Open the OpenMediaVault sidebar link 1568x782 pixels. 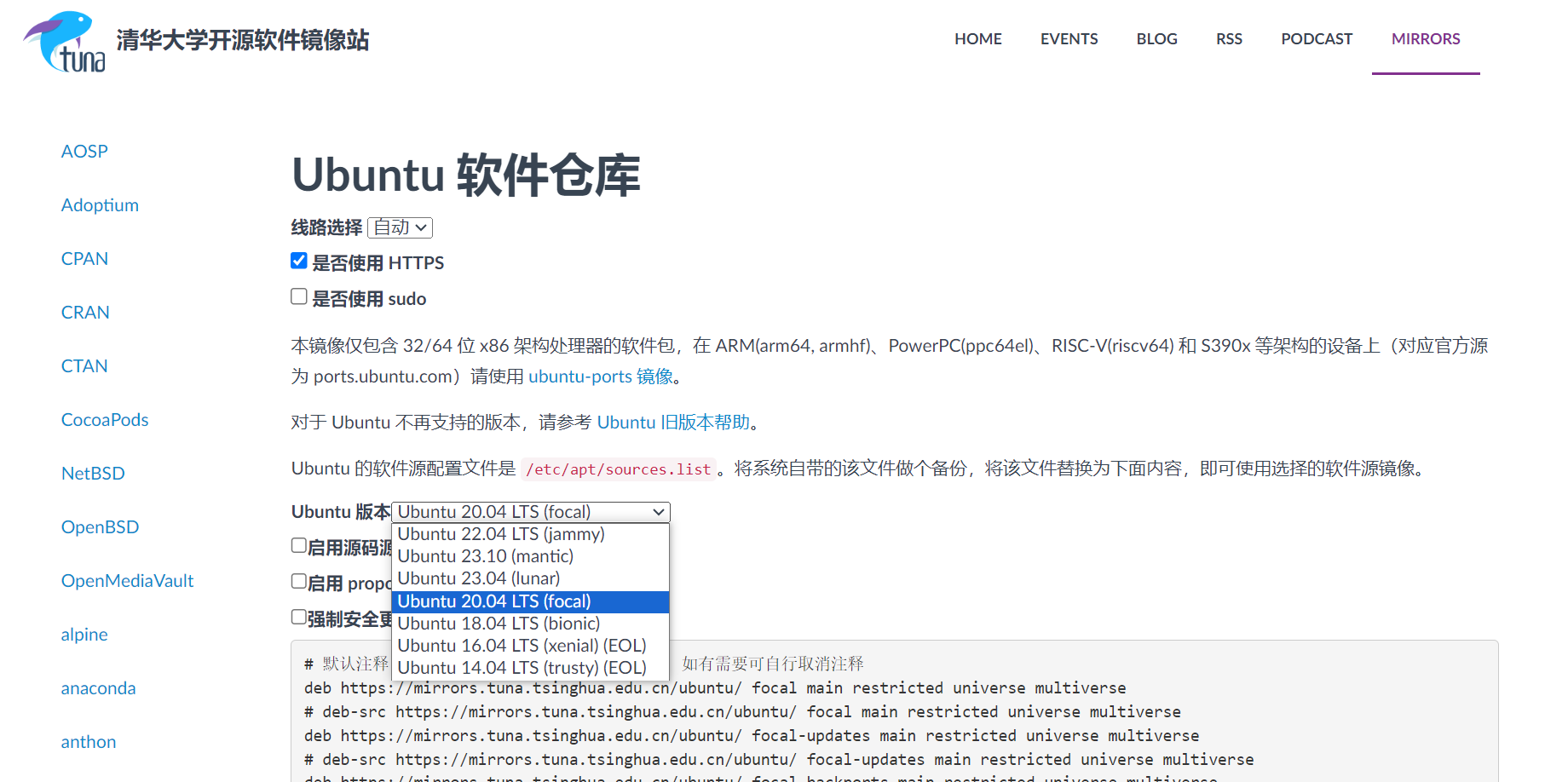tap(127, 581)
